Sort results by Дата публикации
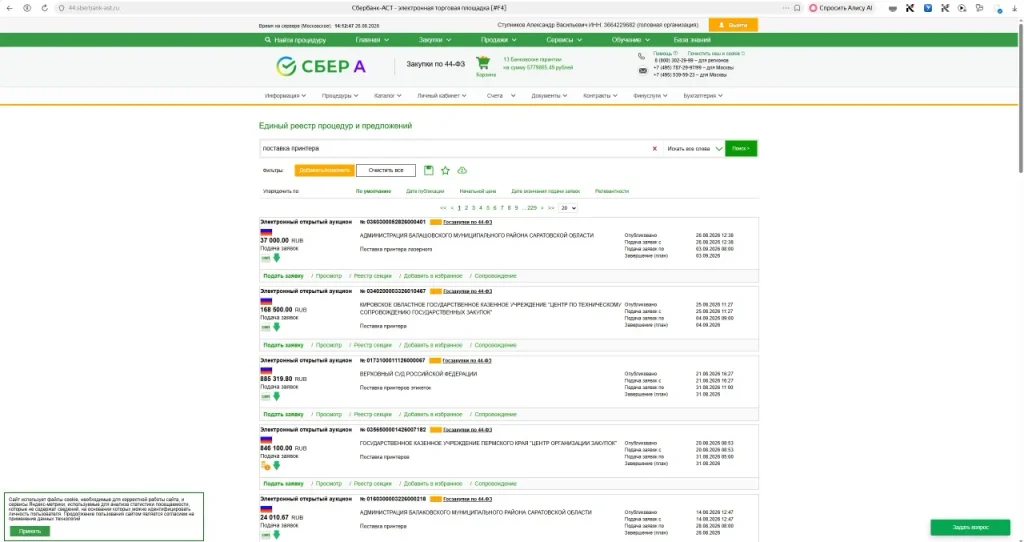This screenshot has height=542, width=1024. (x=425, y=191)
